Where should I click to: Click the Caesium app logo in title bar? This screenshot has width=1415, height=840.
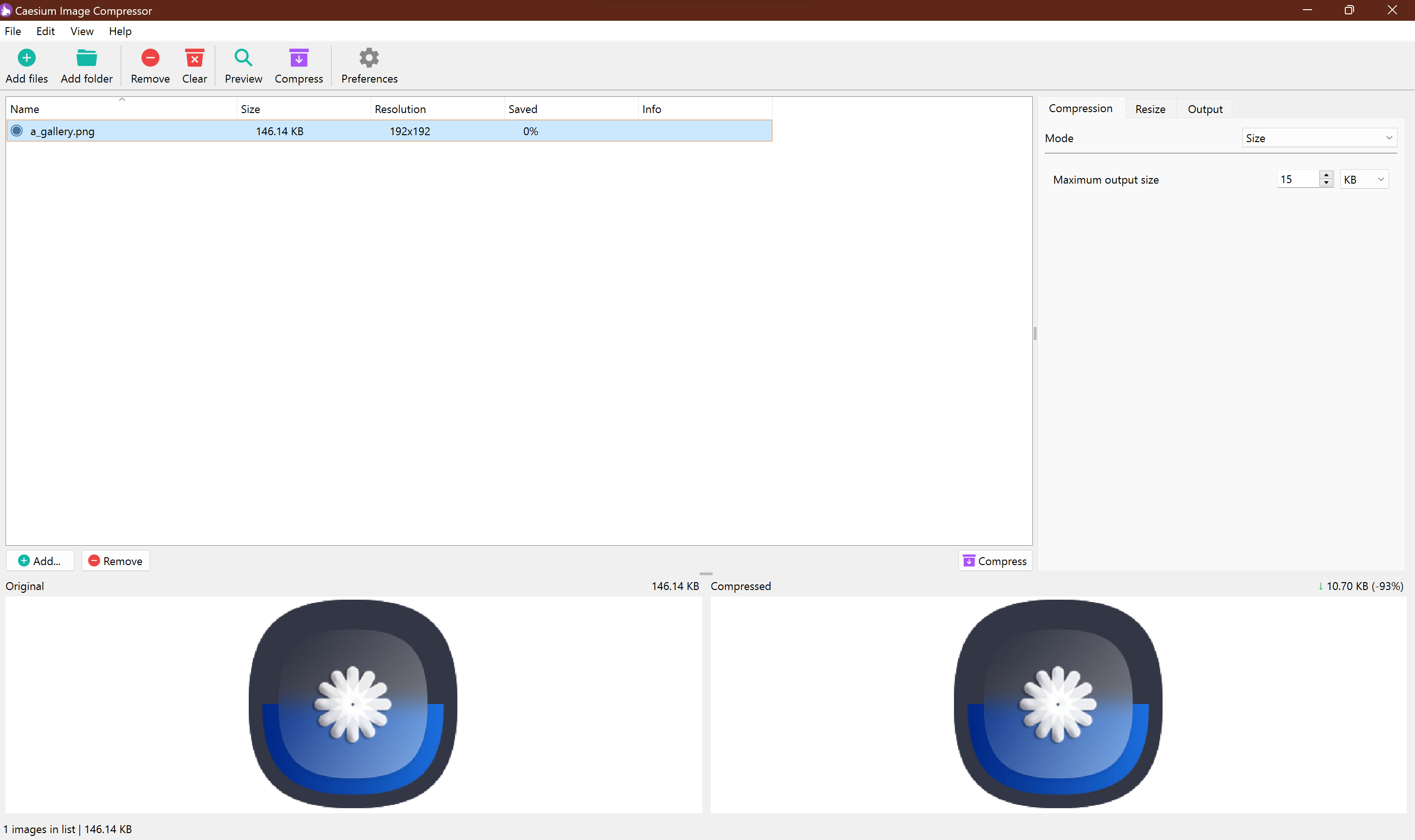(x=6, y=10)
